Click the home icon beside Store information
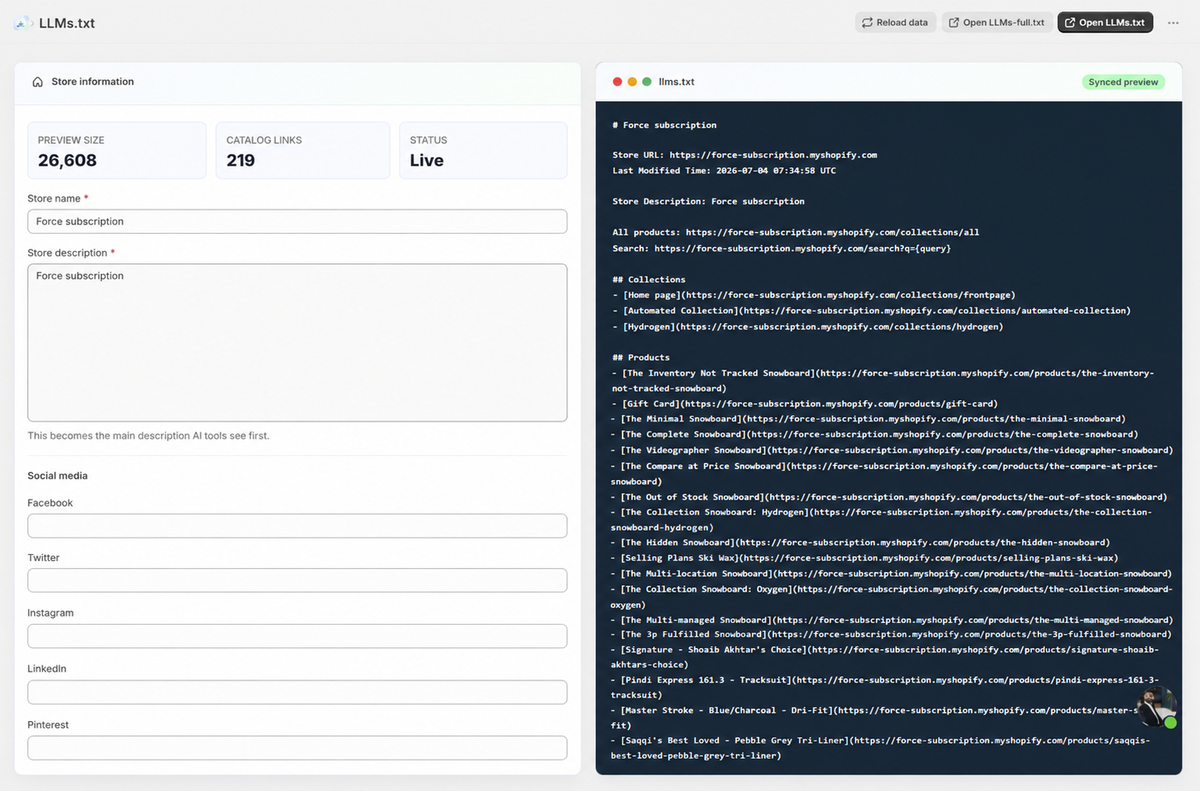1200x791 pixels. (x=38, y=82)
